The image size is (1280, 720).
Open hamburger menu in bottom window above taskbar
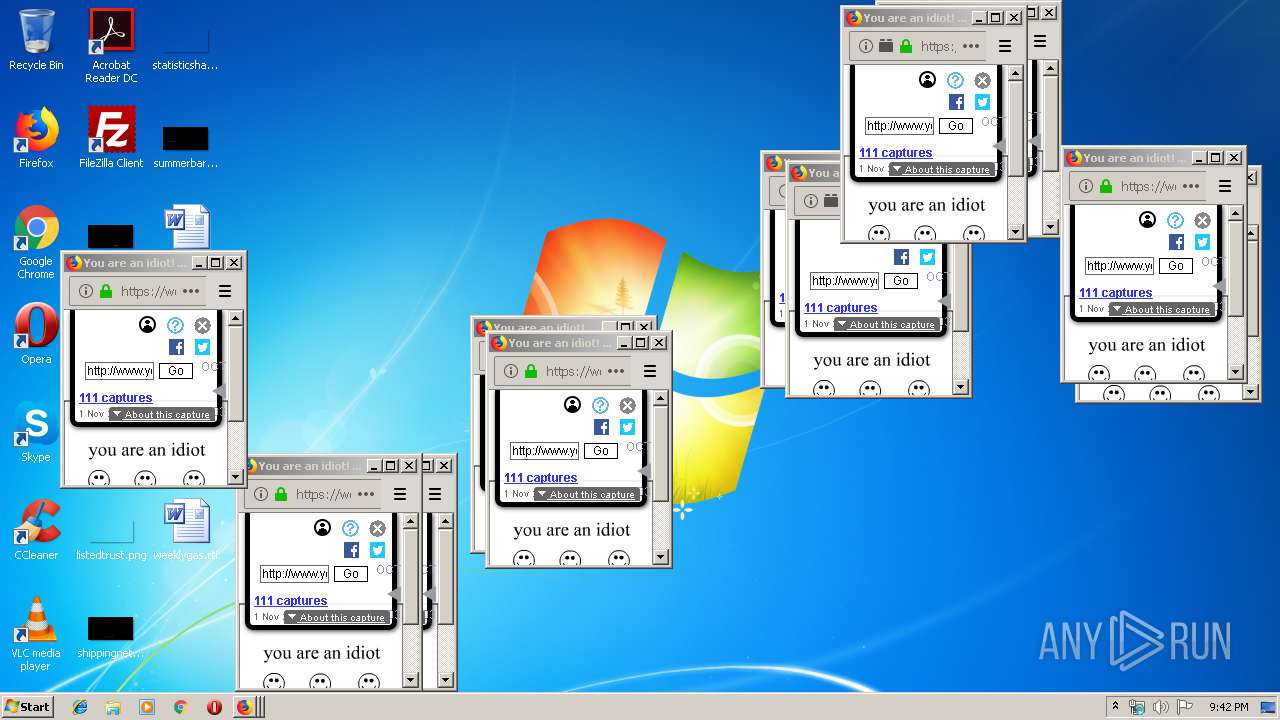400,494
